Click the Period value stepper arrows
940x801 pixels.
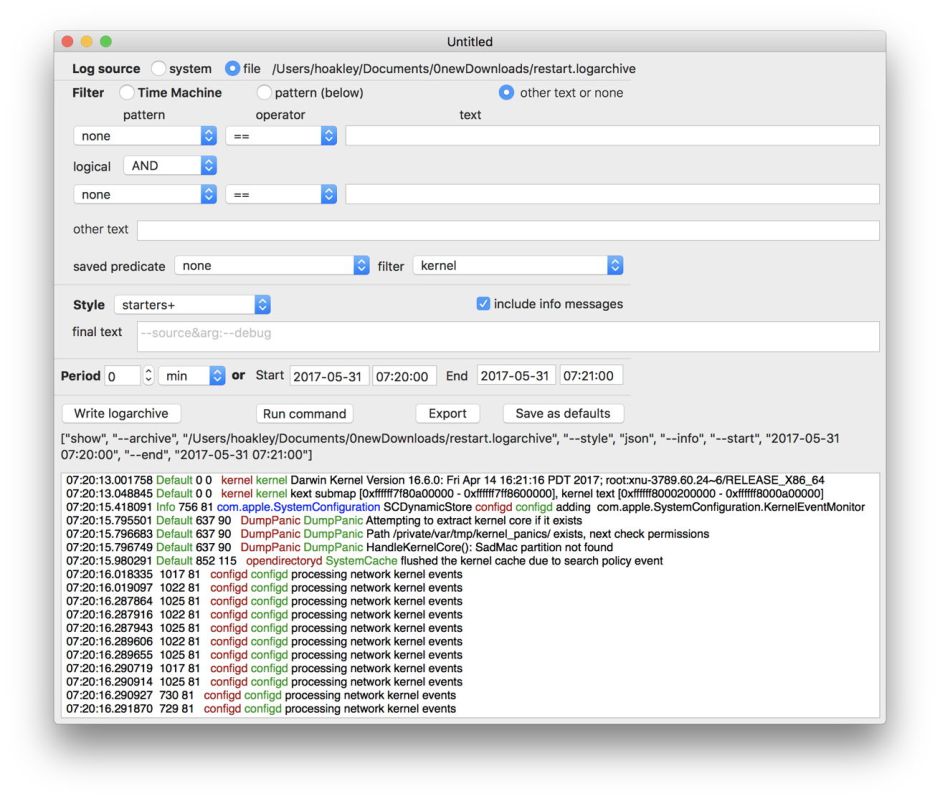(x=149, y=376)
